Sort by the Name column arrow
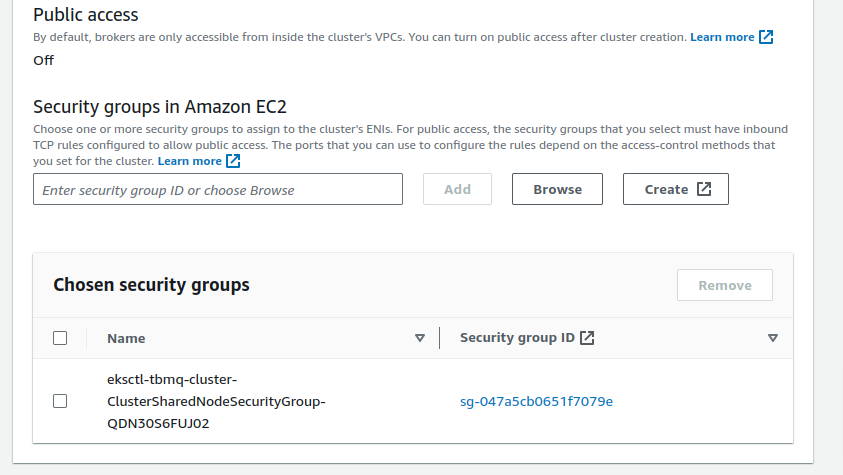 tap(420, 338)
